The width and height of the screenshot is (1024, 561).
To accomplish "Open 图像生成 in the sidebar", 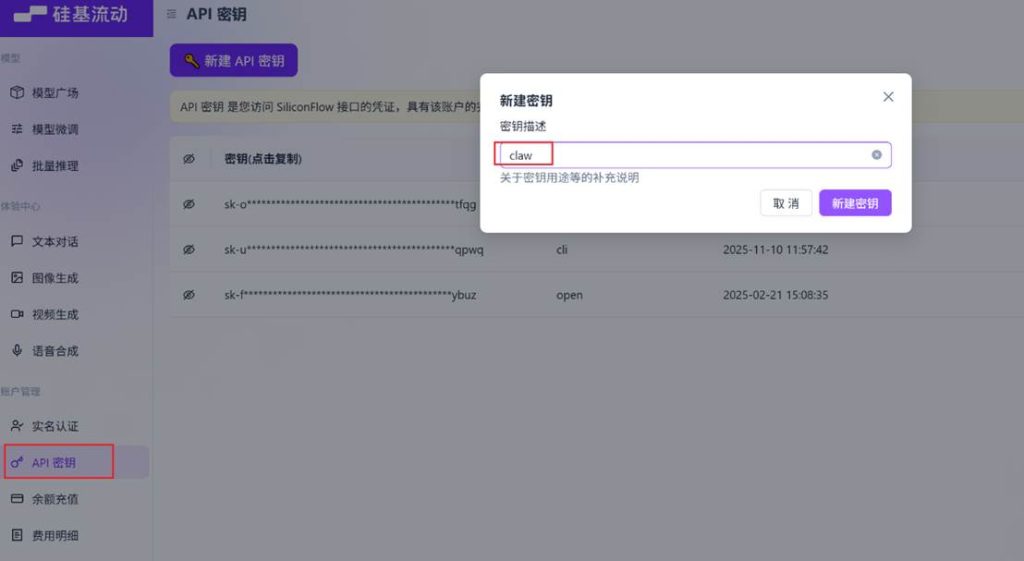I will (x=55, y=278).
